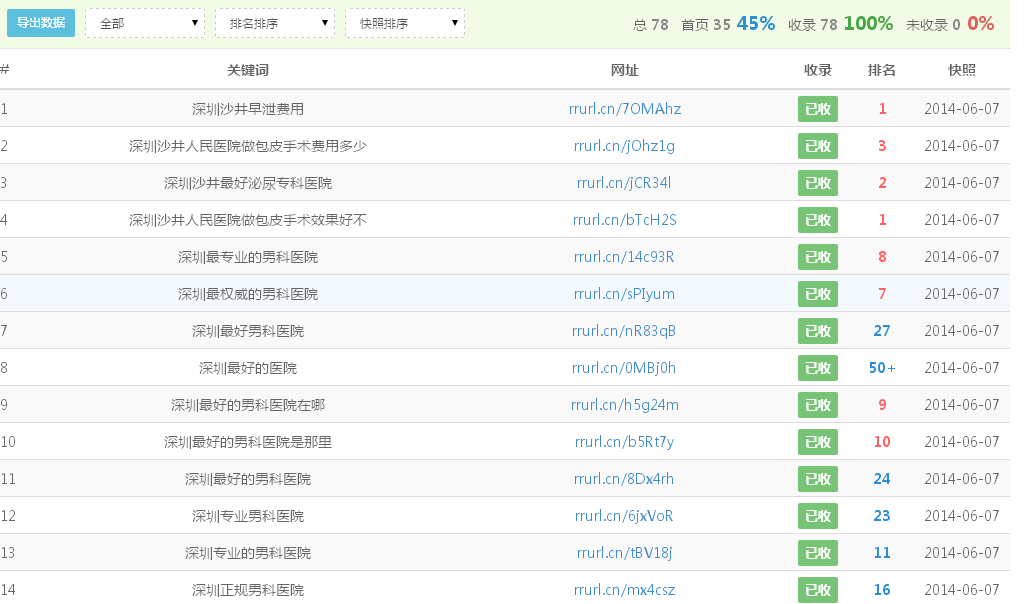The height and width of the screenshot is (604, 1024).
Task: Click the 导出数据 export button
Action: pos(40,21)
